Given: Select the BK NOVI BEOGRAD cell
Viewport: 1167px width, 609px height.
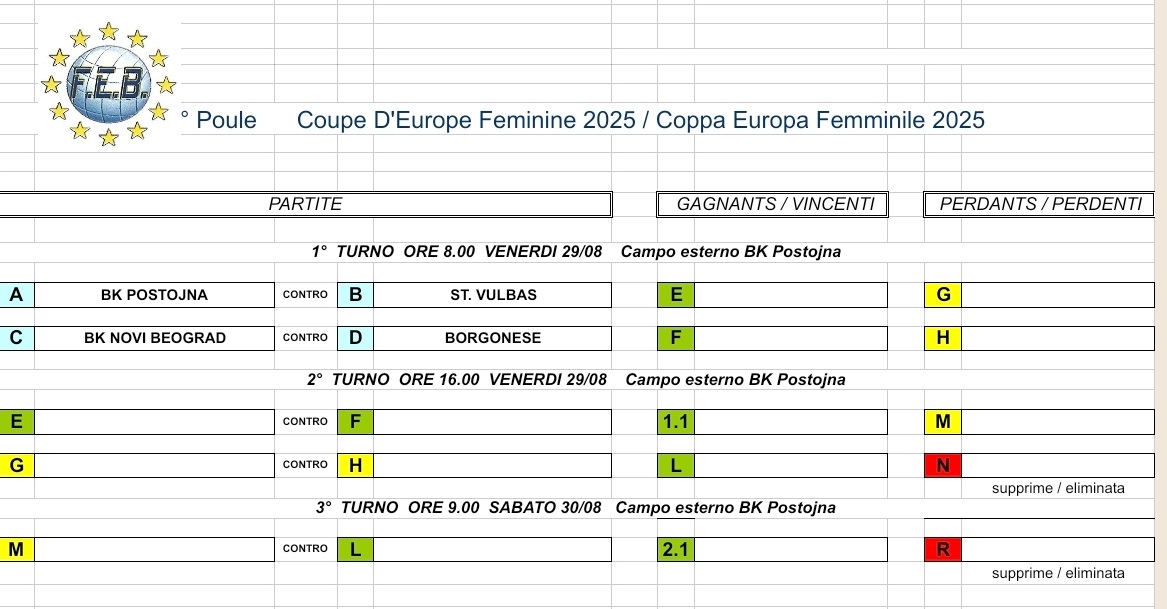Looking at the screenshot, I should click(154, 338).
